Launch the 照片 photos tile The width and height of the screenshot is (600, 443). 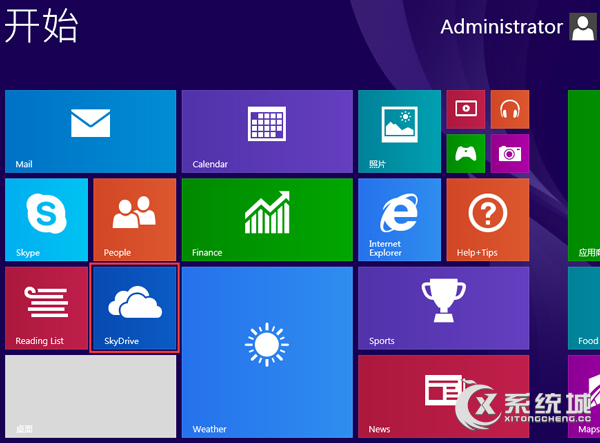pyautogui.click(x=399, y=131)
